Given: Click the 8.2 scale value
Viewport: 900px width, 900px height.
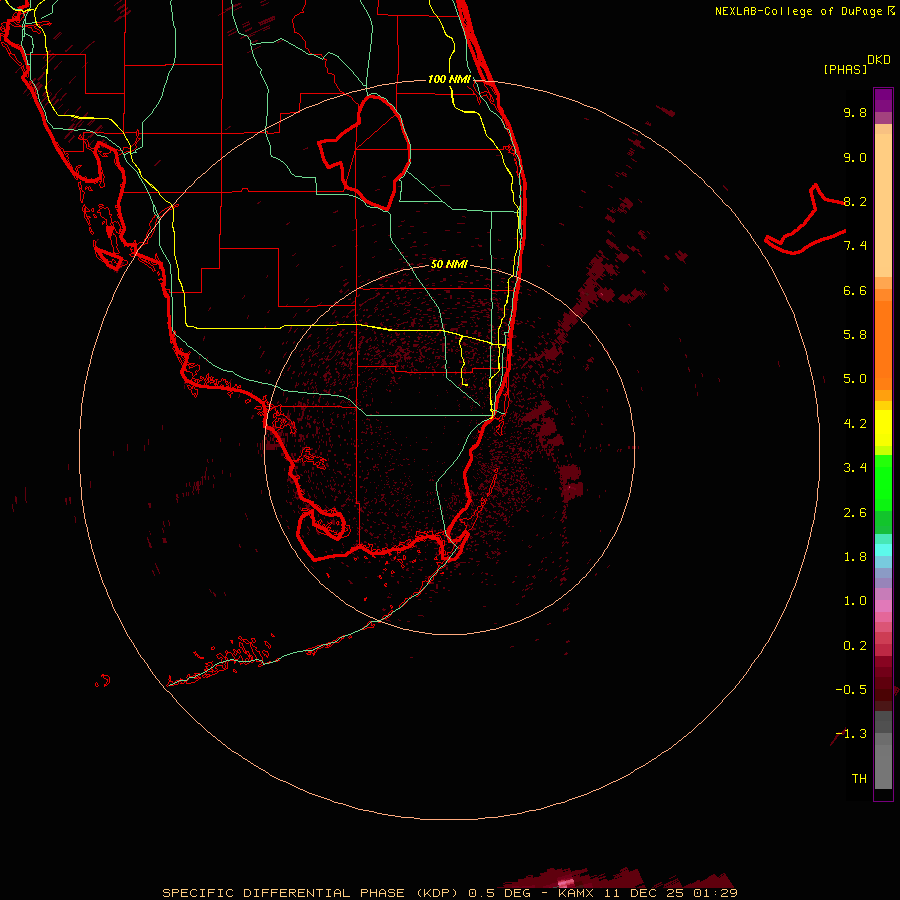Looking at the screenshot, I should (x=855, y=201).
